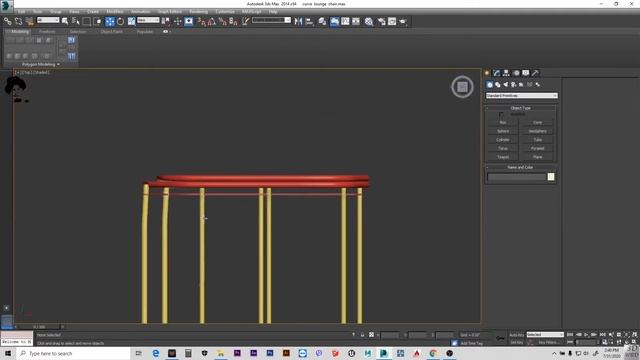The width and height of the screenshot is (640, 360).
Task: Open the Animation menu
Action: click(x=140, y=12)
